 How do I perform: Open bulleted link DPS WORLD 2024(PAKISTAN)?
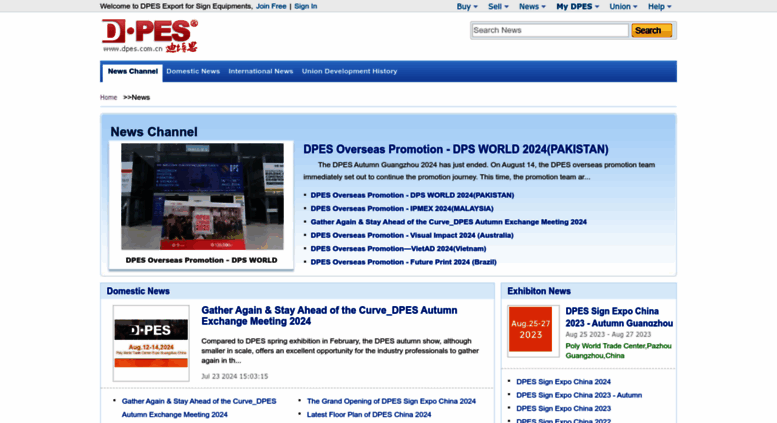coord(412,195)
